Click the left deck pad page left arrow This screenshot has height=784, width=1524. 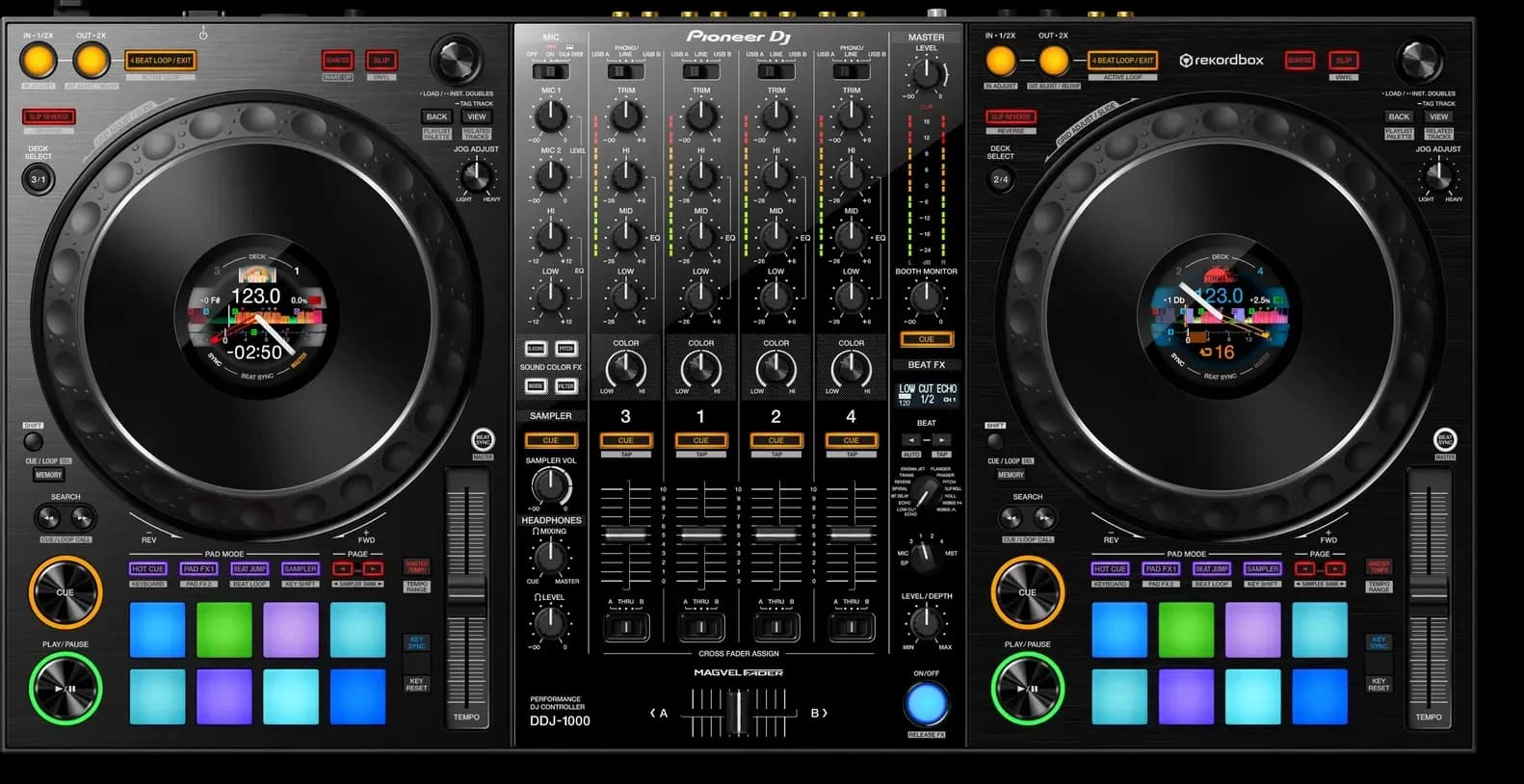tap(343, 569)
